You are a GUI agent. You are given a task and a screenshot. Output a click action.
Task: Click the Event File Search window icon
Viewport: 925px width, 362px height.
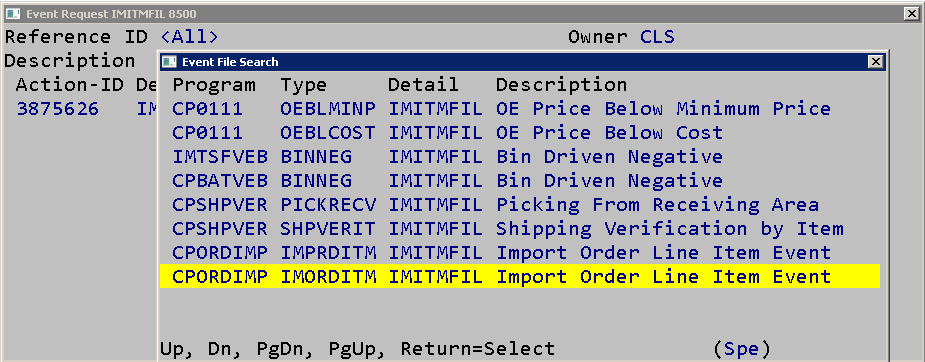click(169, 62)
